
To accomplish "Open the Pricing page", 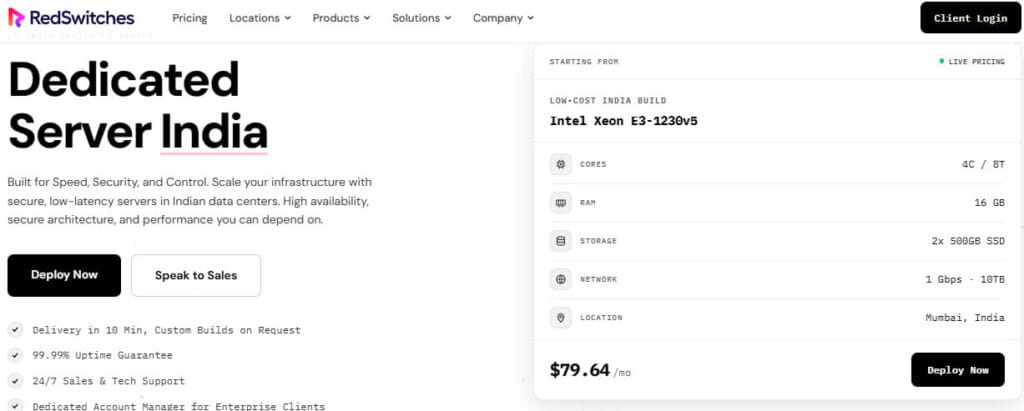I will pyautogui.click(x=190, y=18).
